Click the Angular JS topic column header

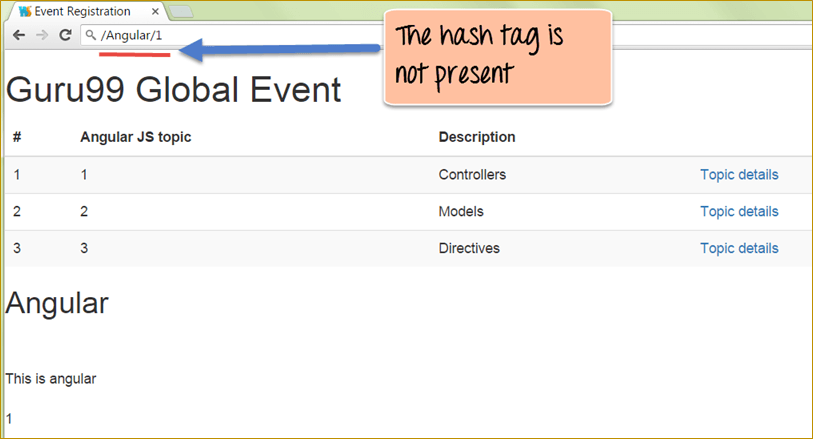[x=135, y=137]
